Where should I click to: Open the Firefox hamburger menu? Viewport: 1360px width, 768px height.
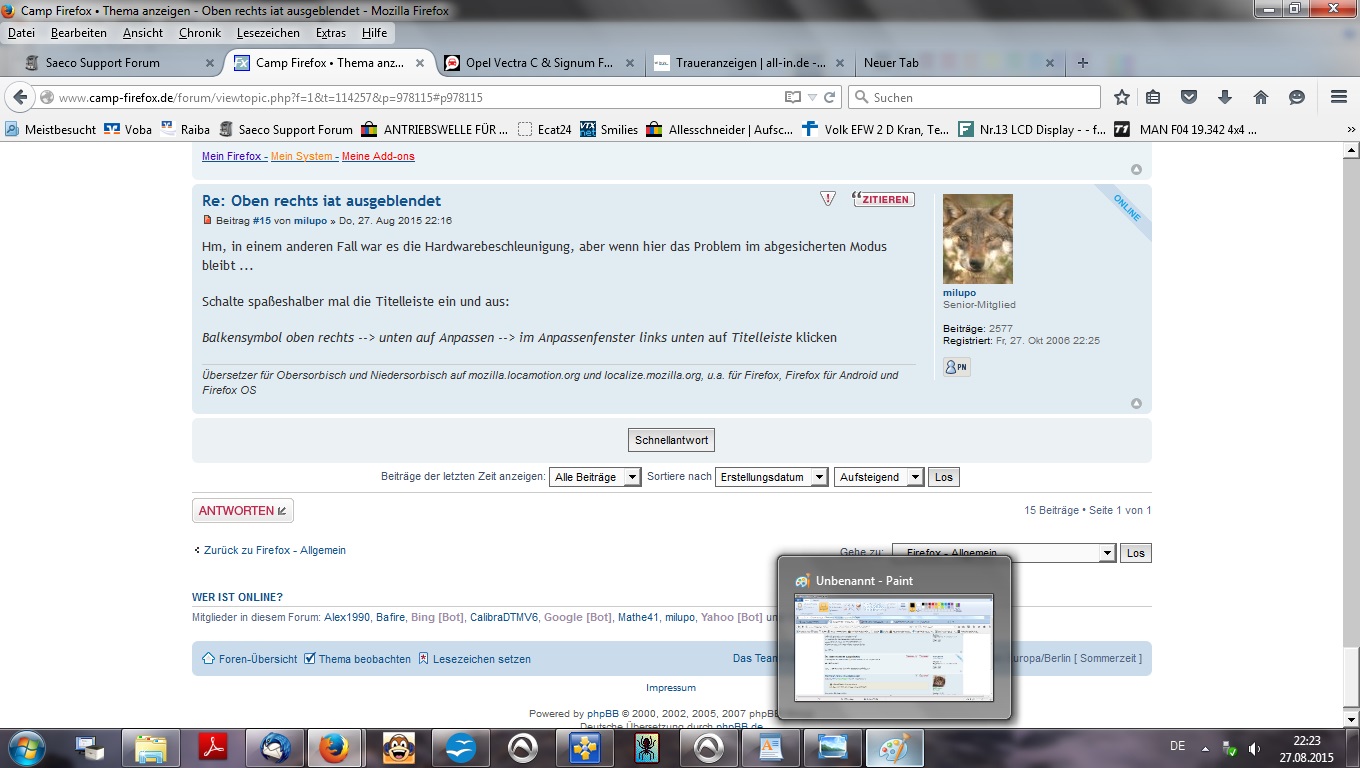click(1339, 97)
